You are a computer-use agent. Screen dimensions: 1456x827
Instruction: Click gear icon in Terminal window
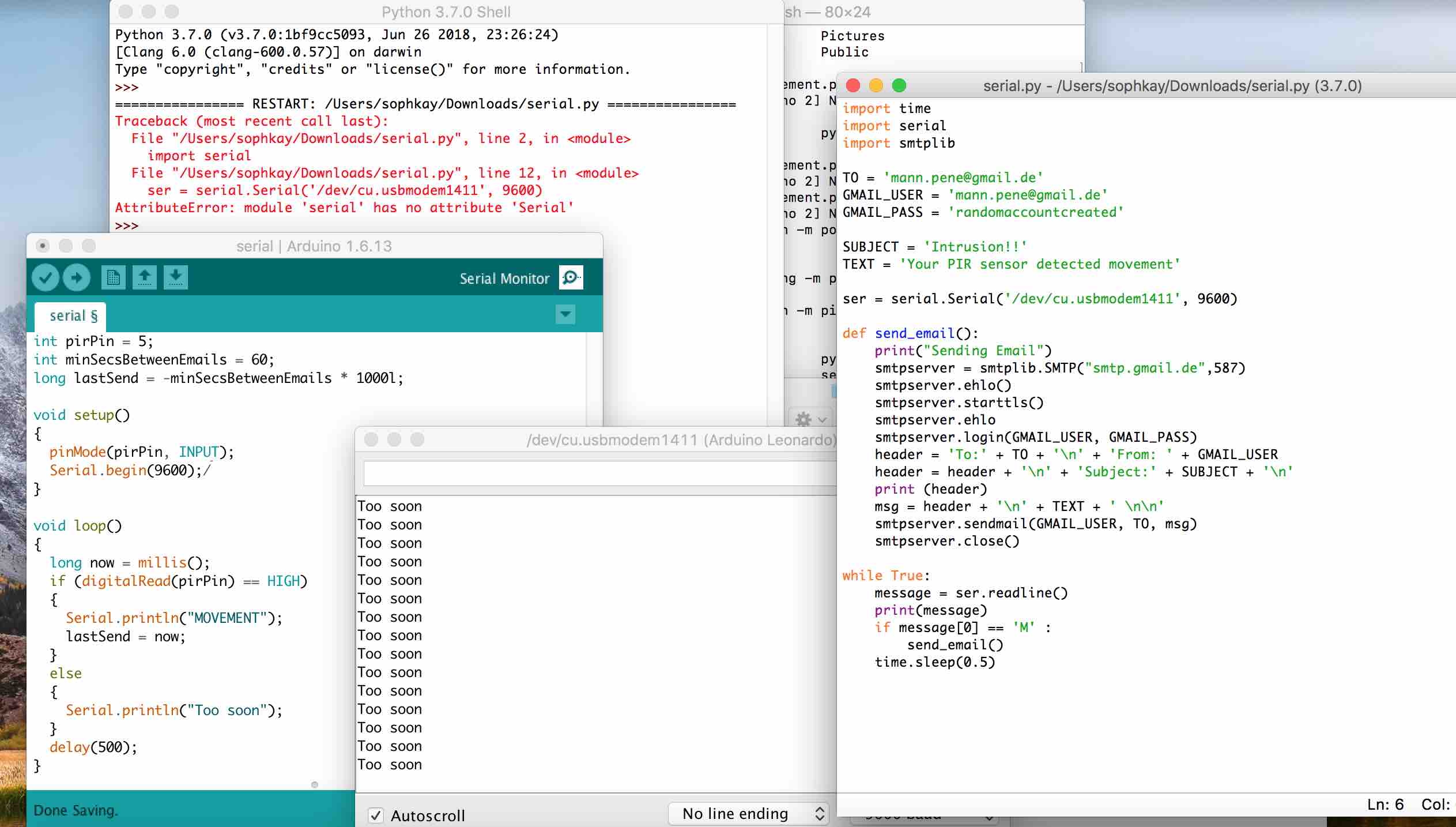tap(804, 419)
